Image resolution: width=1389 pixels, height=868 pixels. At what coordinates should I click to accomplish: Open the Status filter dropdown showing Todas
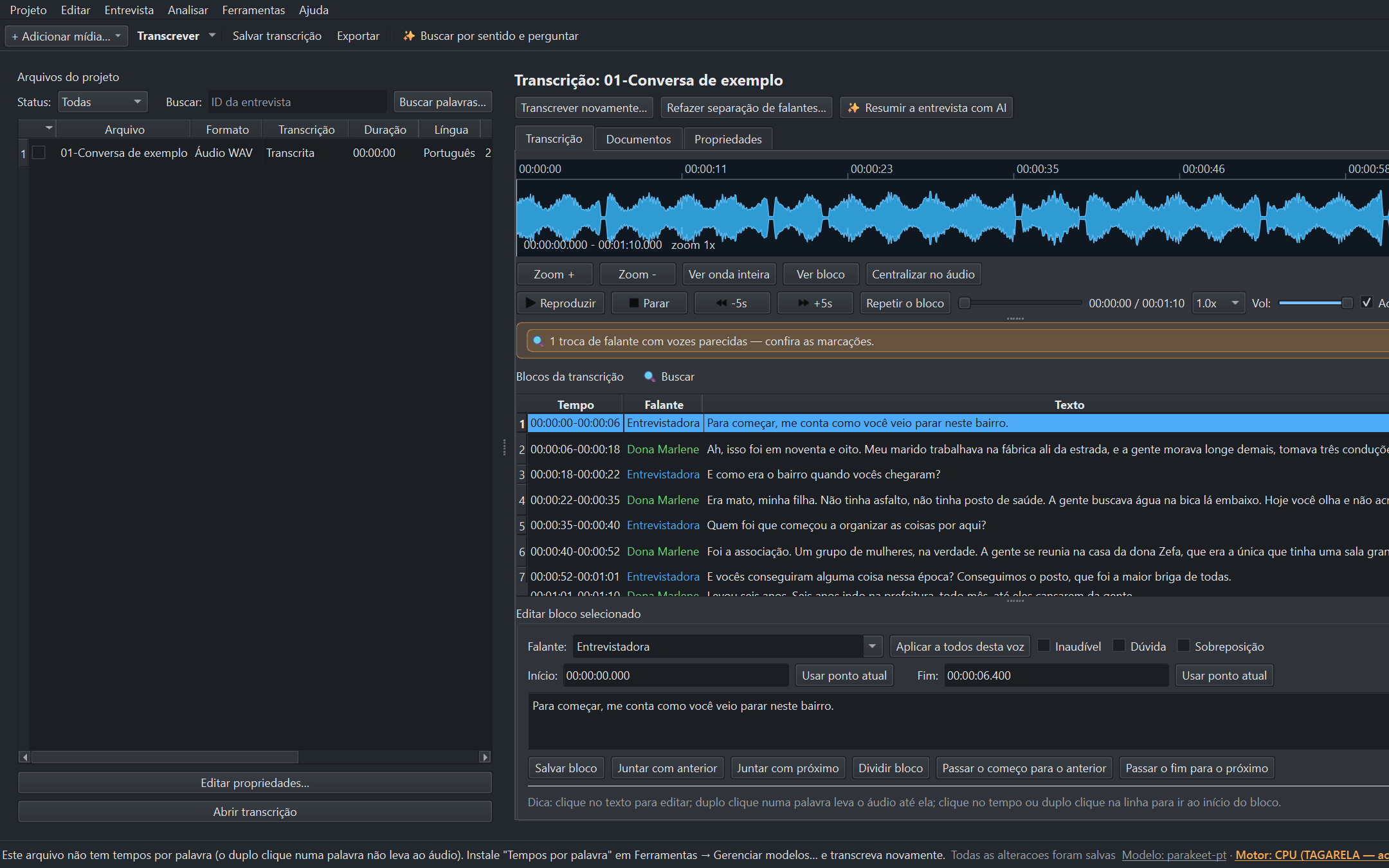102,102
